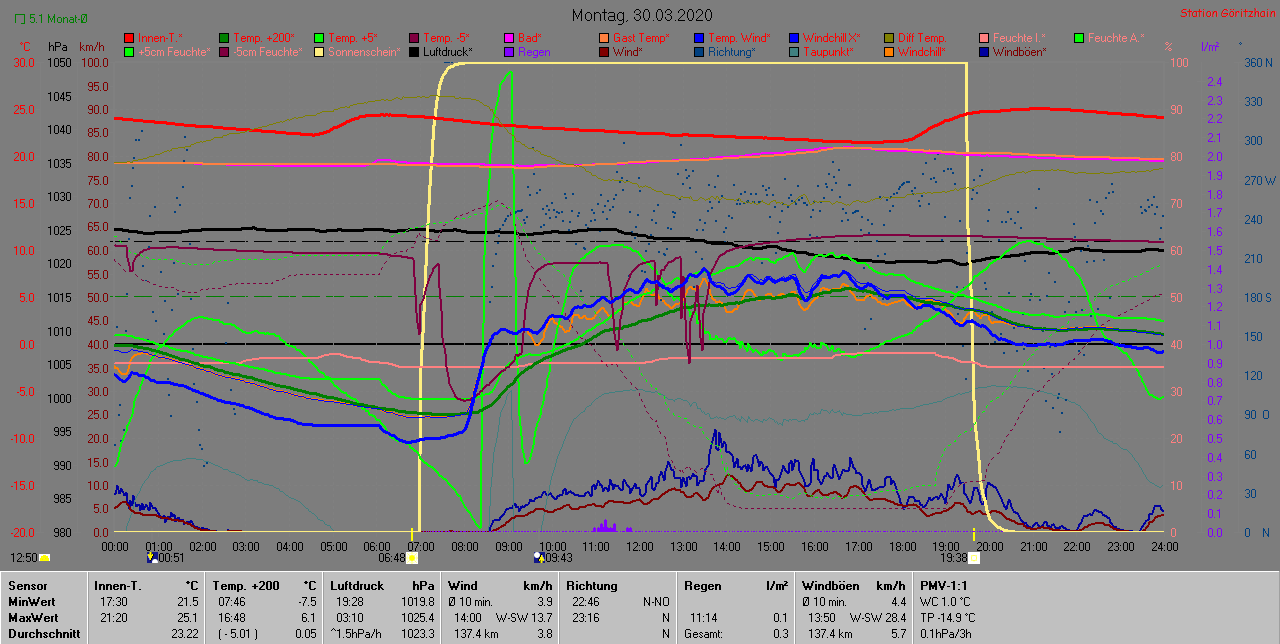Click the sunset icon at 19:38

974,557
